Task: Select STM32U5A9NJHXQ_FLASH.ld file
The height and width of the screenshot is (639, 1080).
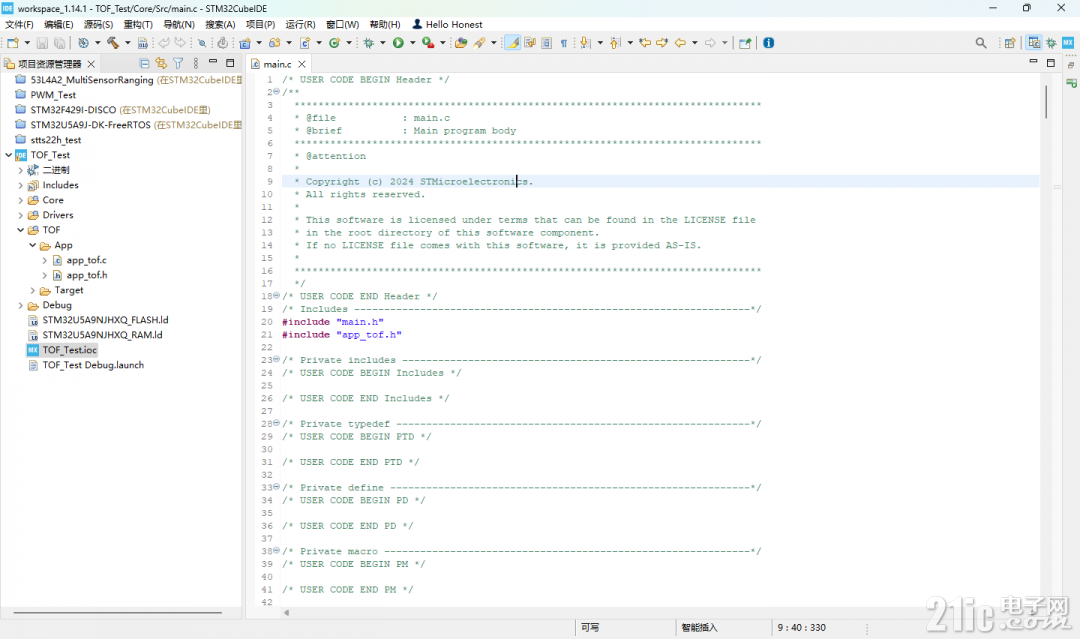Action: coord(98,320)
